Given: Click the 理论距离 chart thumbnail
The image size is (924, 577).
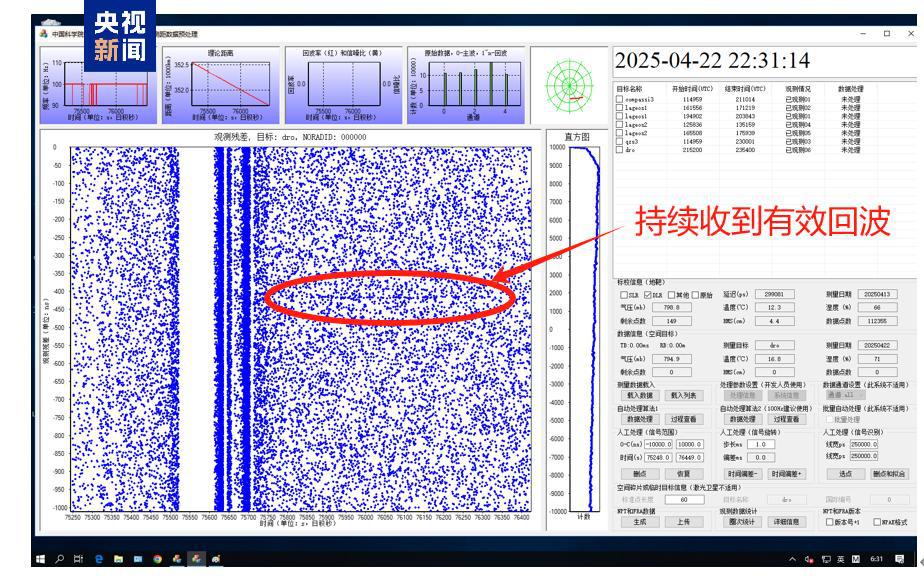Looking at the screenshot, I should (x=221, y=85).
